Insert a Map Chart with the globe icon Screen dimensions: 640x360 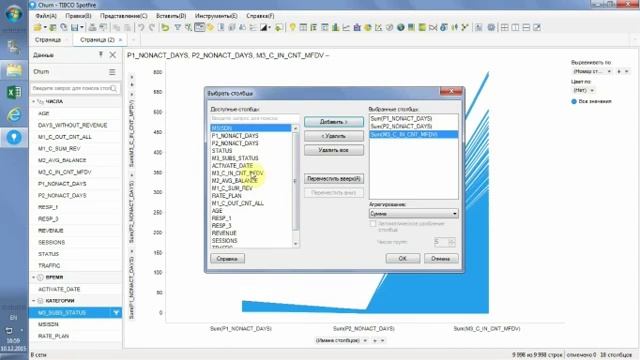point(400,27)
